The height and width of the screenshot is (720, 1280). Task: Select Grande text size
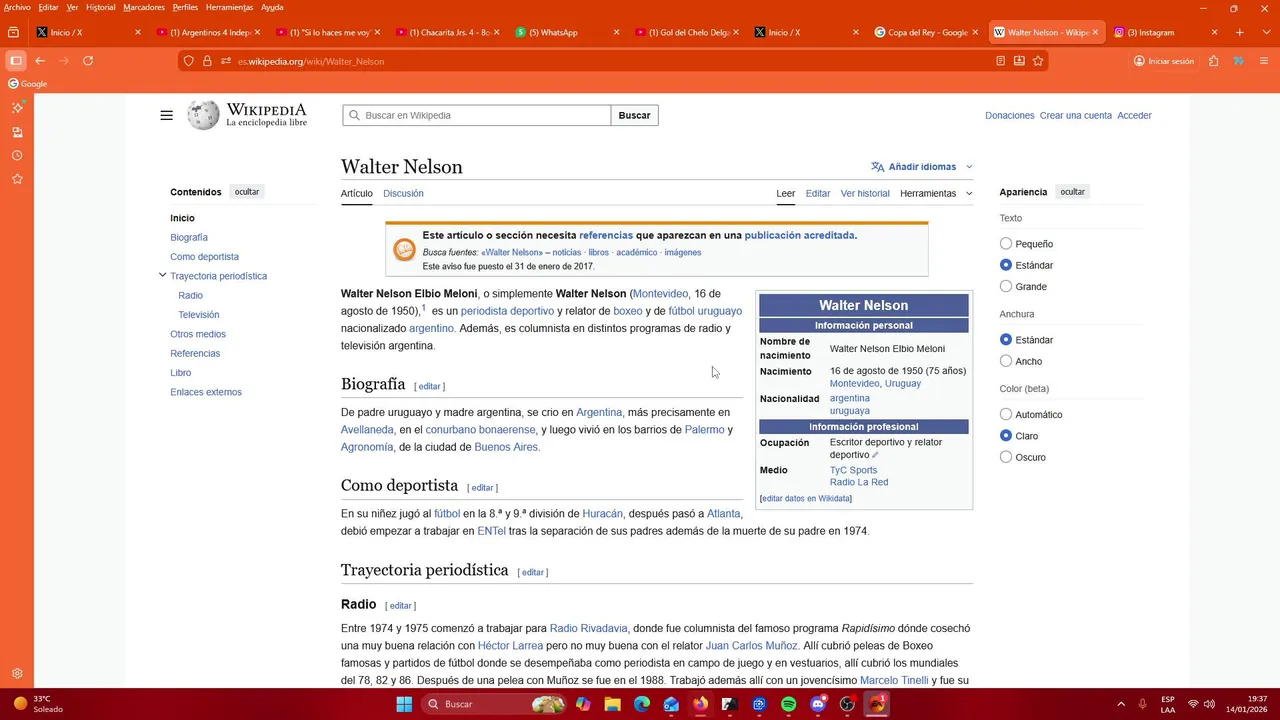click(x=1006, y=287)
